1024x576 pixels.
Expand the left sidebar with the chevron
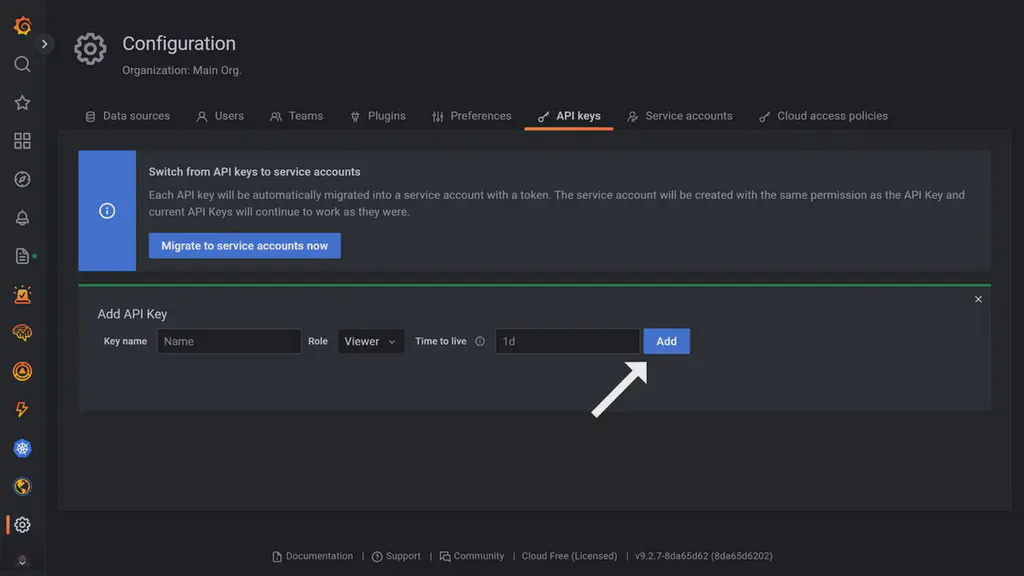click(x=44, y=44)
